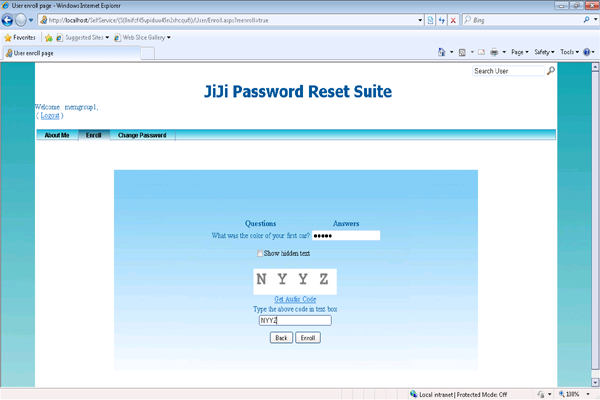Click the Feeds toolbar icon
This screenshot has width=600, height=400.
coord(462,52)
